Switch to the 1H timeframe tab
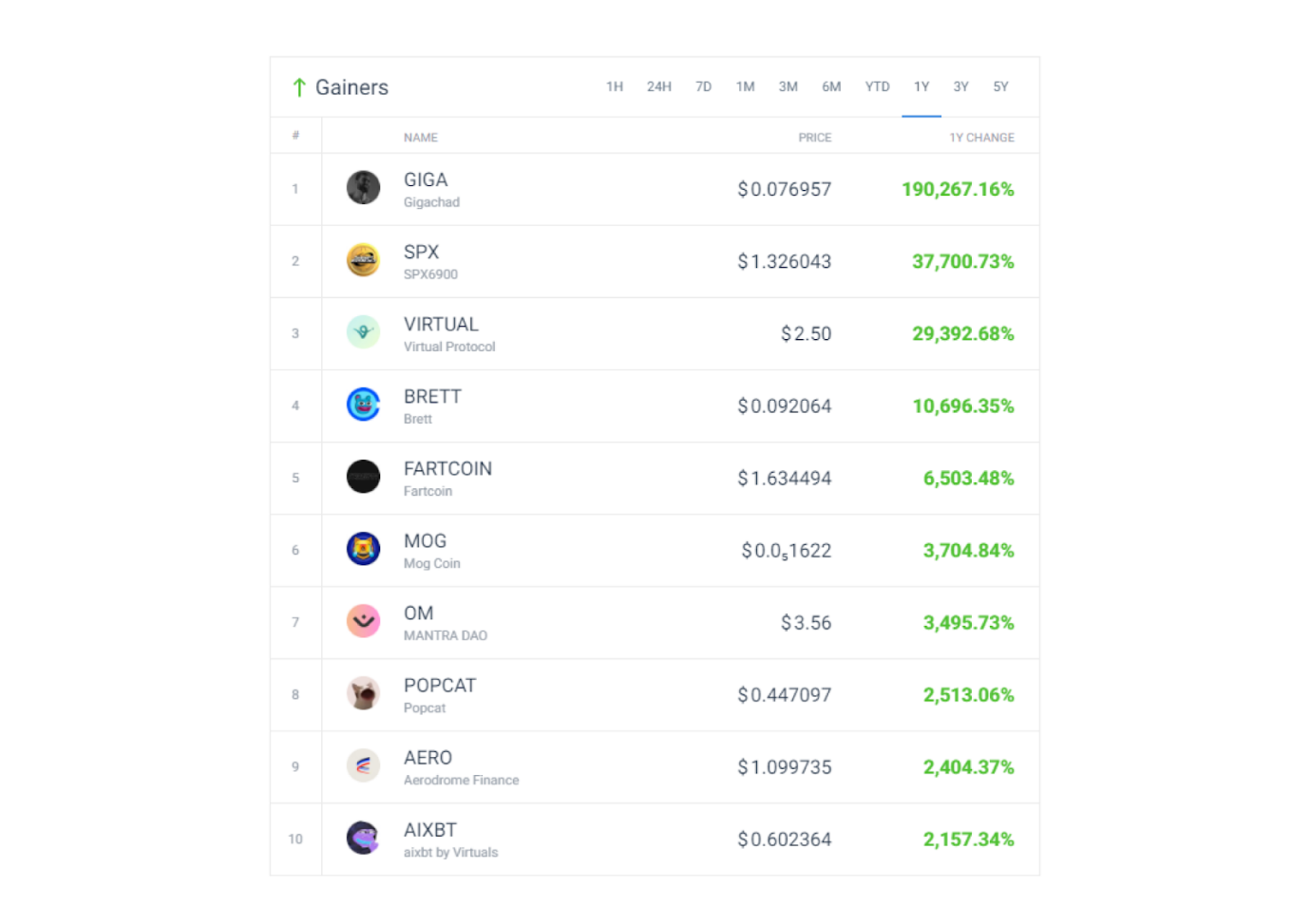 (x=615, y=86)
